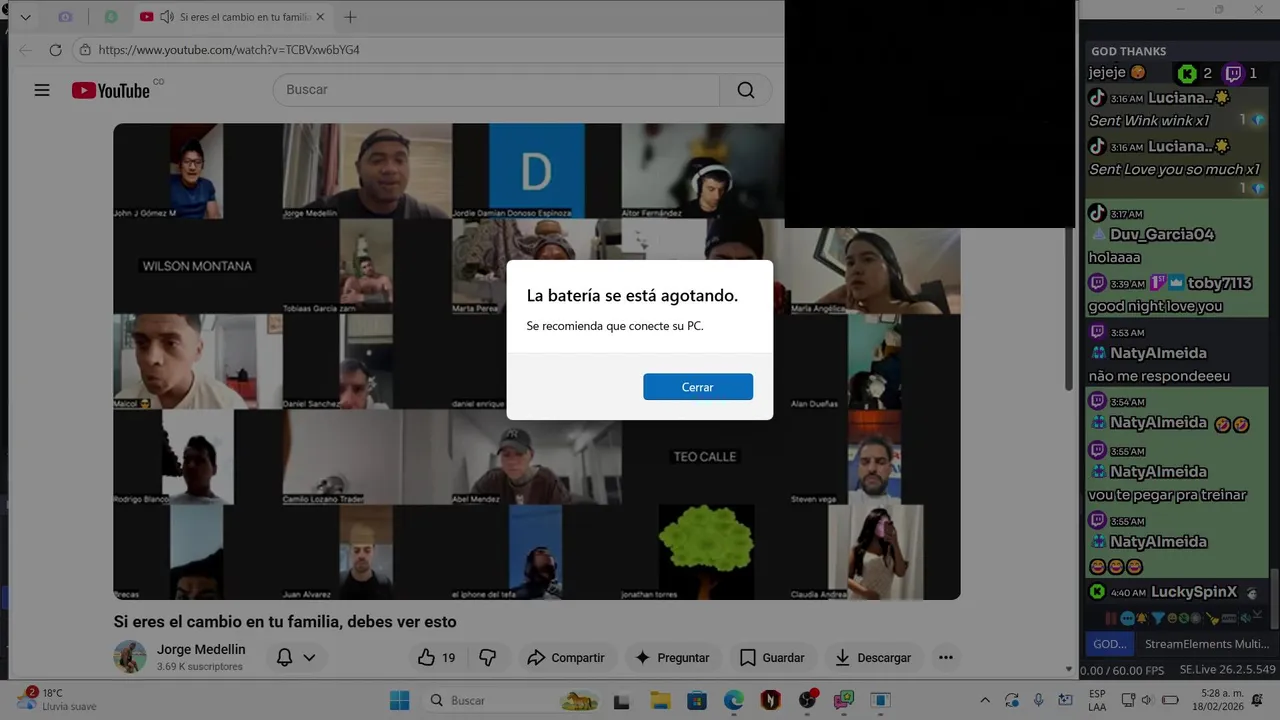The height and width of the screenshot is (720, 1280).
Task: Click the Duv_Garcia04 username in chat
Action: pyautogui.click(x=1161, y=234)
